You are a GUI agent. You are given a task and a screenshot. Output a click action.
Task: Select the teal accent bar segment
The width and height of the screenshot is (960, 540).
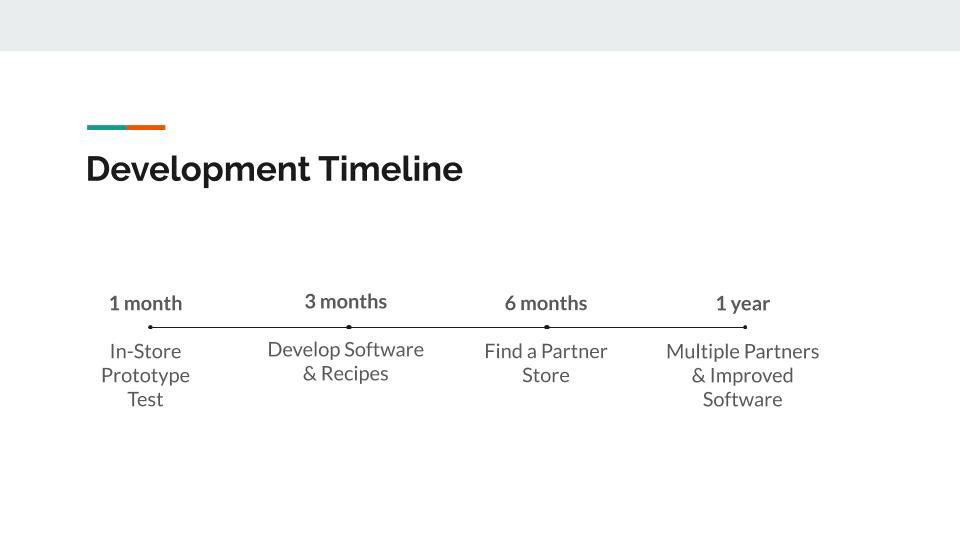[107, 127]
